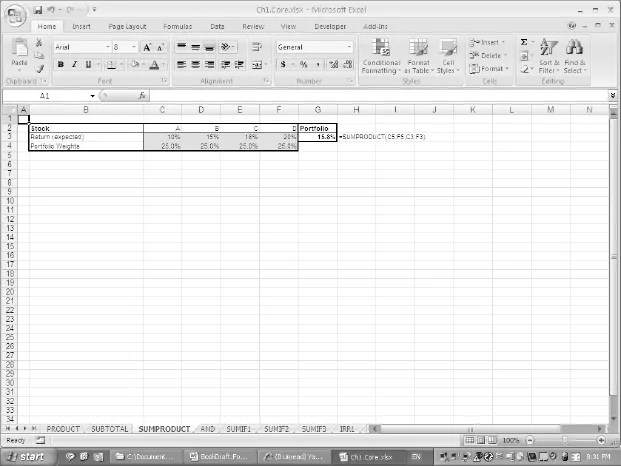Click the AutoSum sigma icon
621x466 pixels.
pos(524,43)
